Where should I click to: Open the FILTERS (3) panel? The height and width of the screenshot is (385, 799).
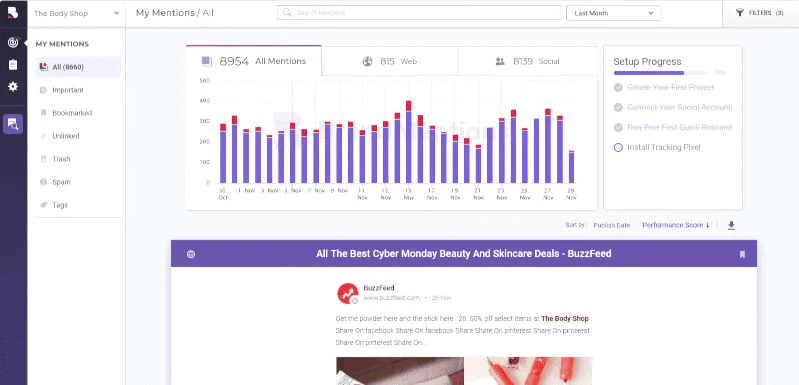pos(760,13)
